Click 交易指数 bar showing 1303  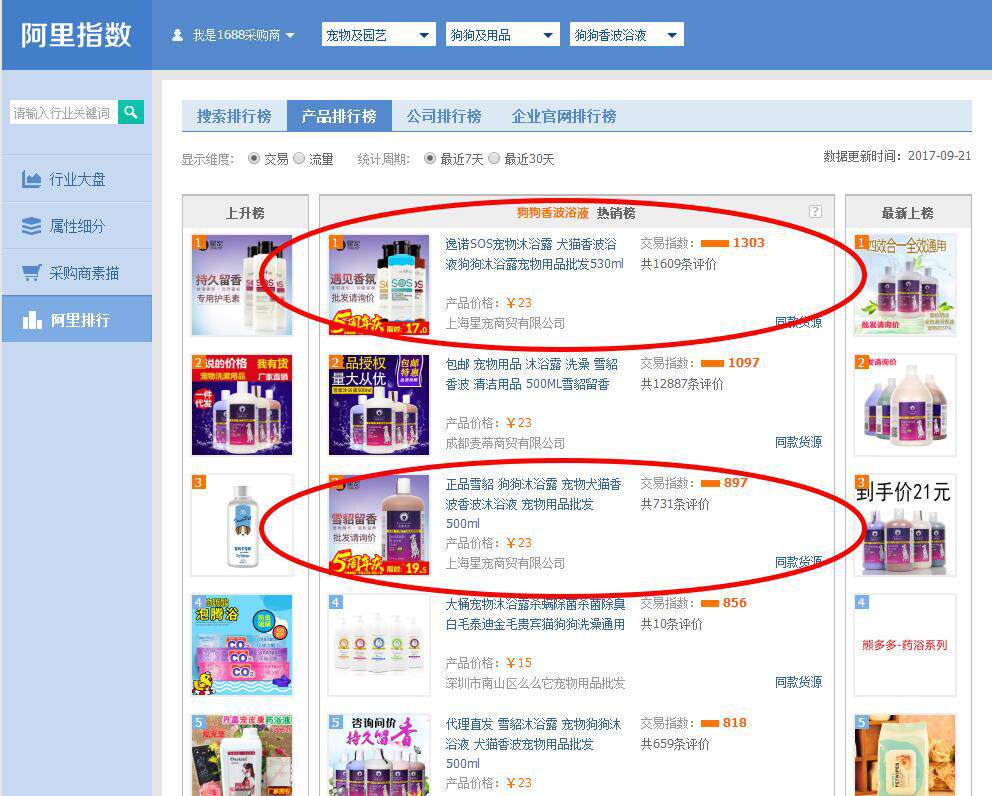click(715, 244)
